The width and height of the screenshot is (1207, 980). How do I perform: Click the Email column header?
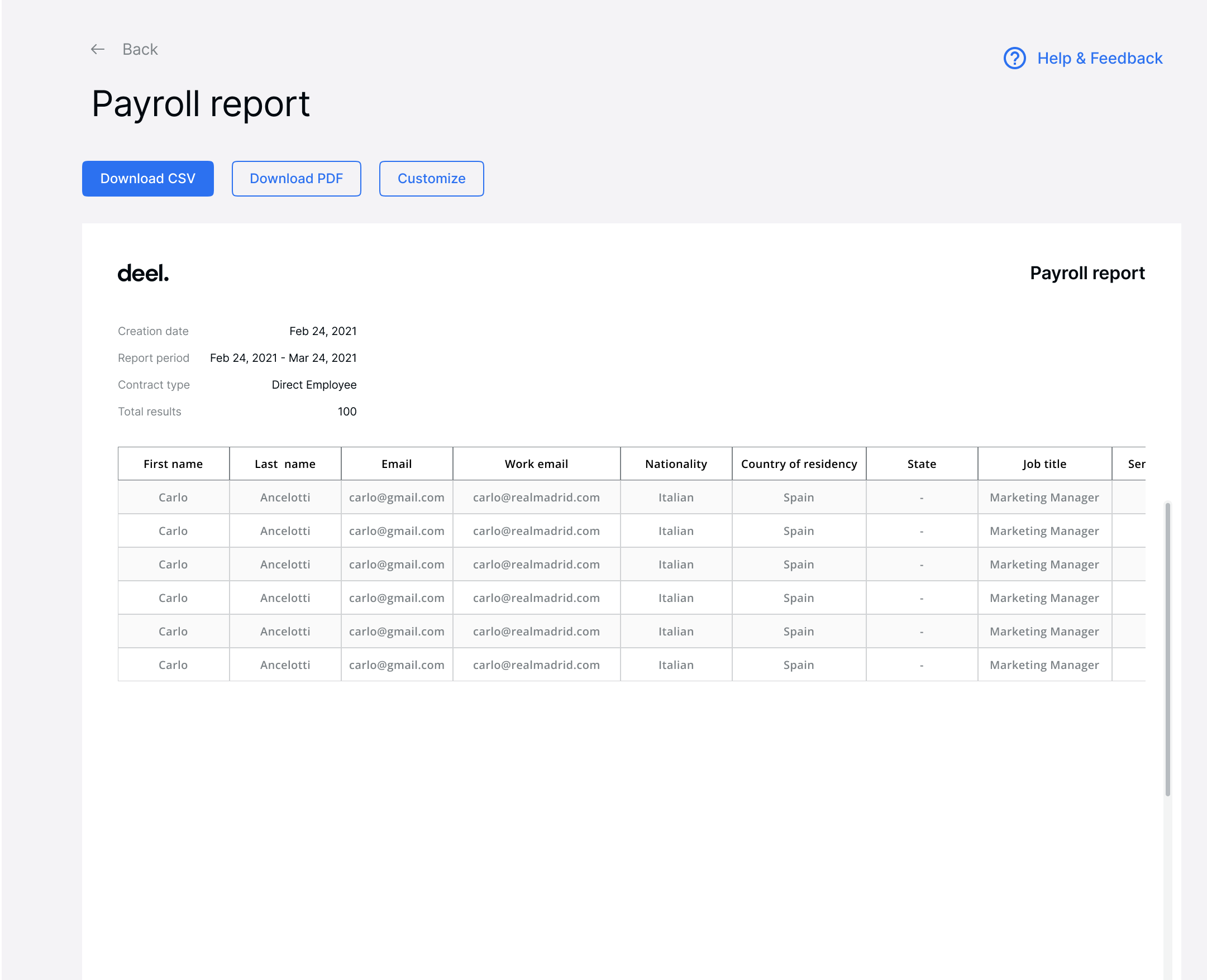tap(397, 464)
